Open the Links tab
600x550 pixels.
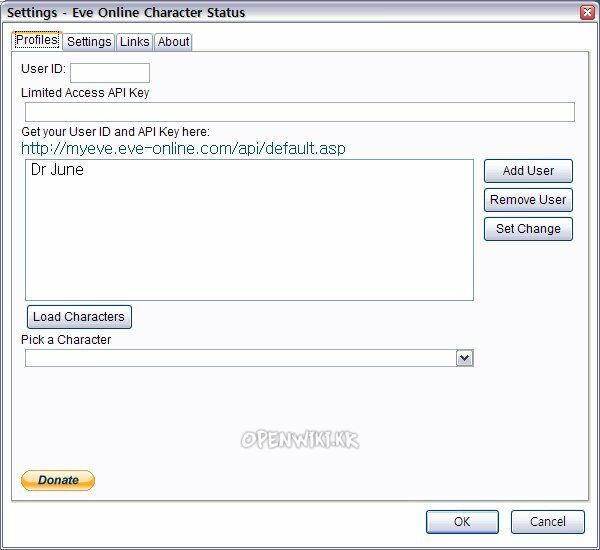click(134, 42)
